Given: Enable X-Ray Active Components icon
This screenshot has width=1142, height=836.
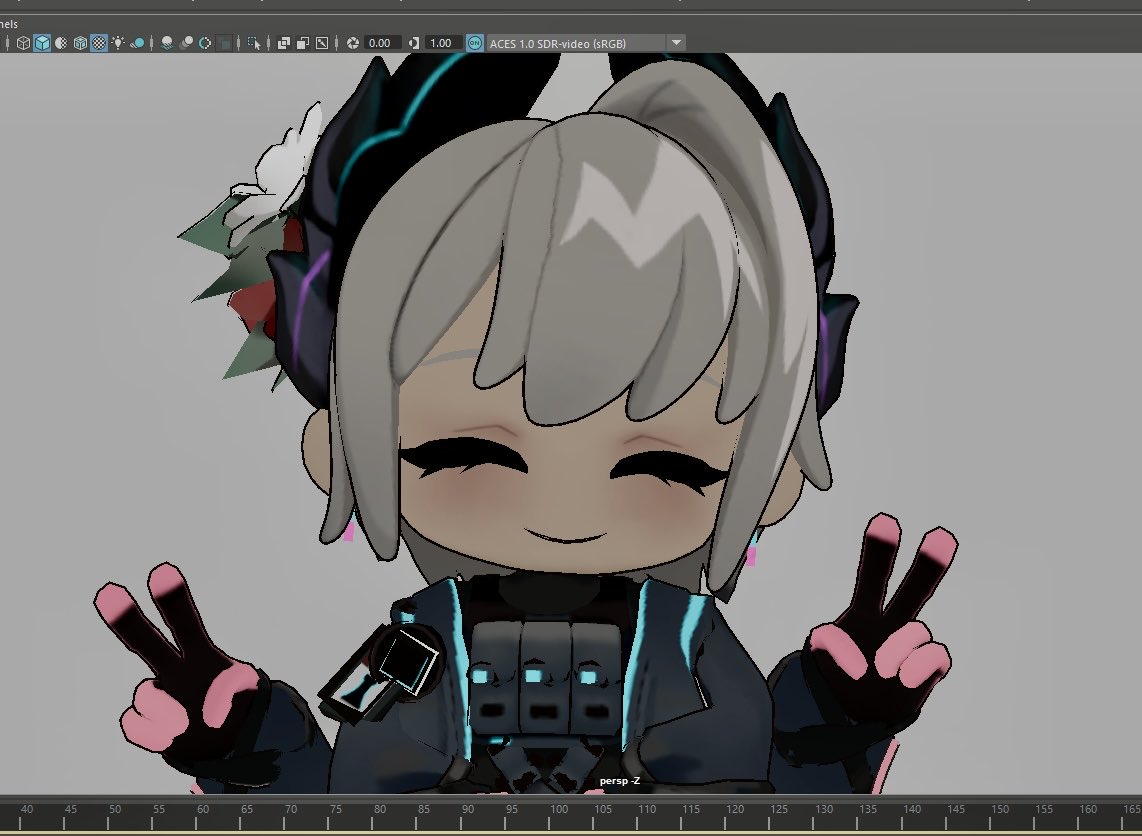Looking at the screenshot, I should tap(303, 43).
